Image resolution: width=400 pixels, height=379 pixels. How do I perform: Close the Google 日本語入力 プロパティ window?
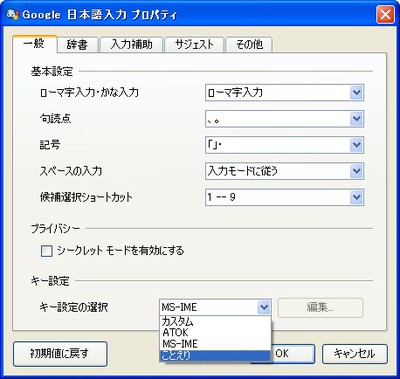385,15
